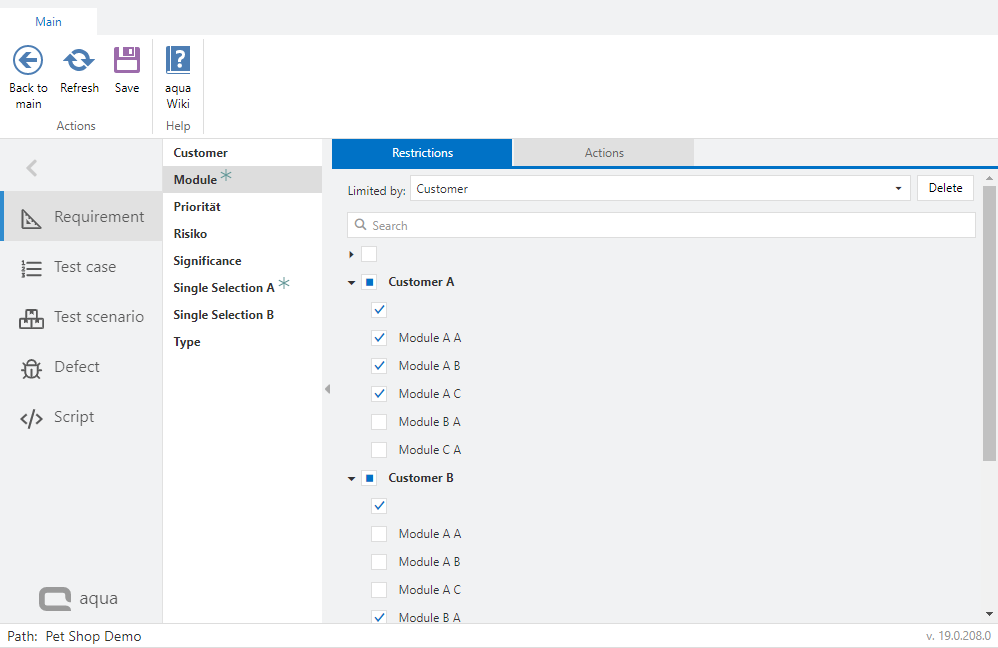Click the Back to main icon
The image size is (998, 648).
pyautogui.click(x=28, y=60)
